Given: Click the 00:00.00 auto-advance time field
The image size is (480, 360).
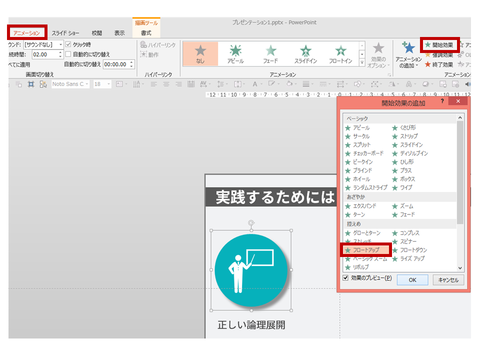Looking at the screenshot, I should (x=118, y=64).
